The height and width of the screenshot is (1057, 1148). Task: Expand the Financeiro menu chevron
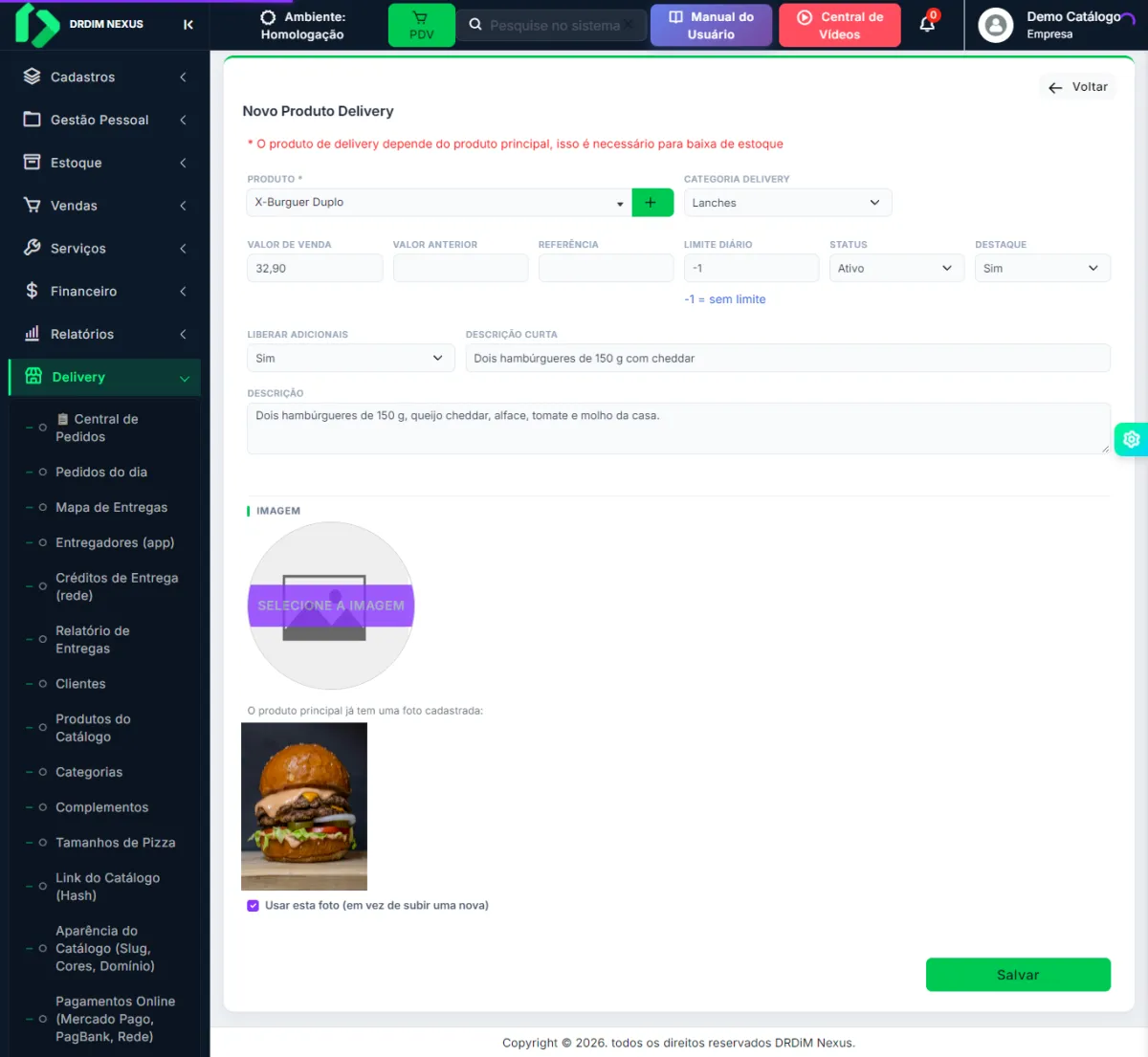tap(183, 291)
